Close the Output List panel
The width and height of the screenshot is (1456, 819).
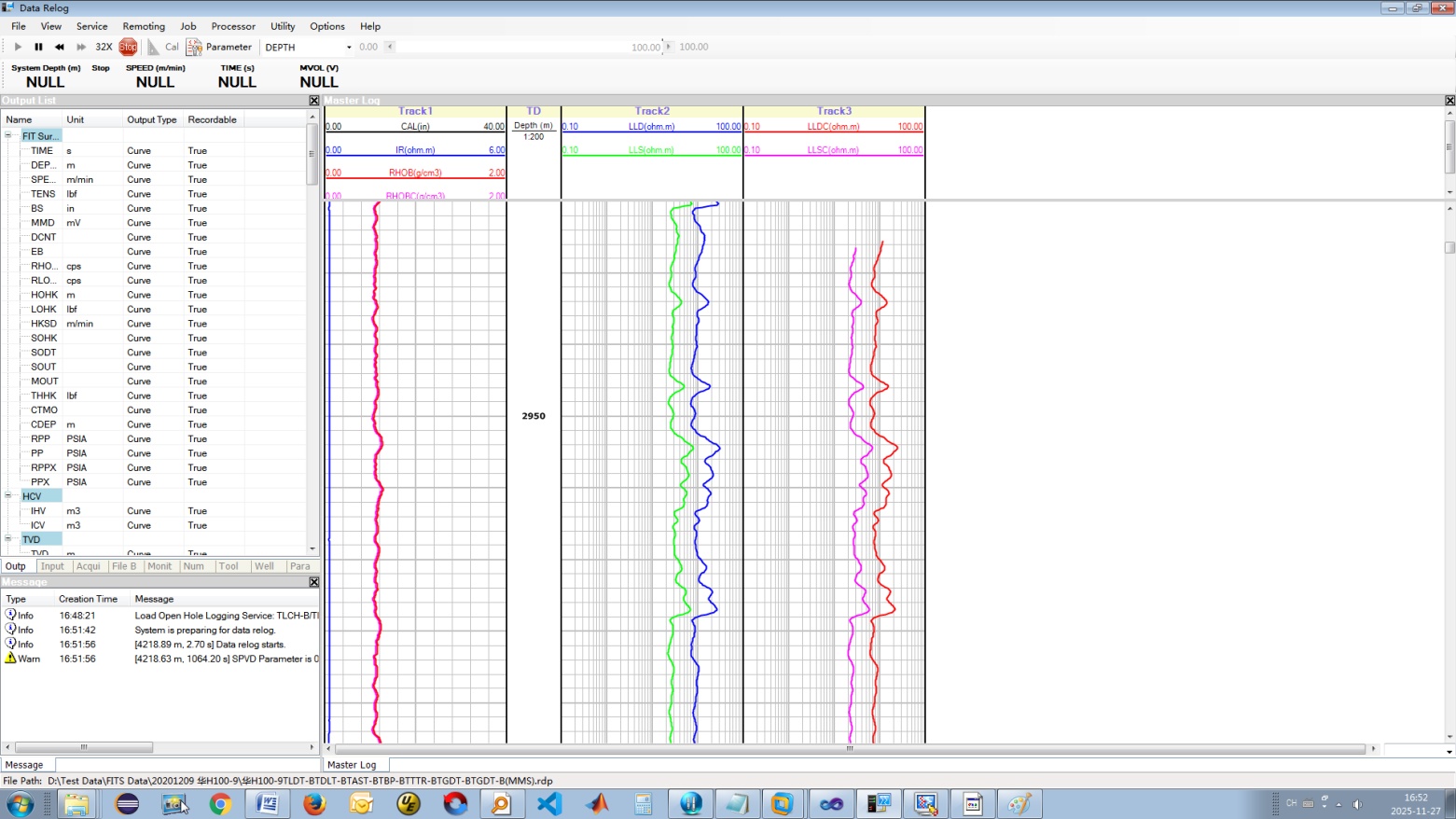[313, 101]
